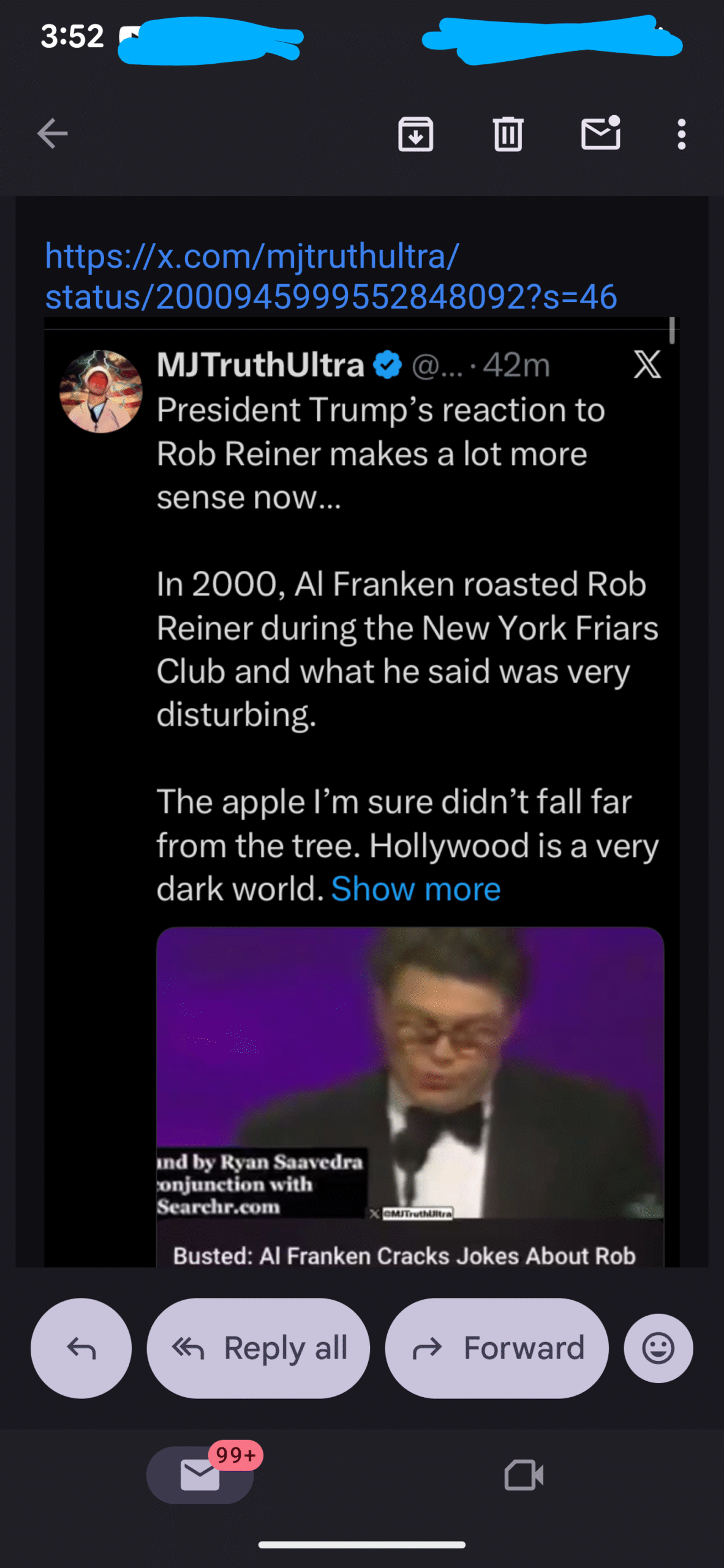This screenshot has width=724, height=1568.
Task: Open the x.com mjtruthultra status link
Action: (x=331, y=276)
